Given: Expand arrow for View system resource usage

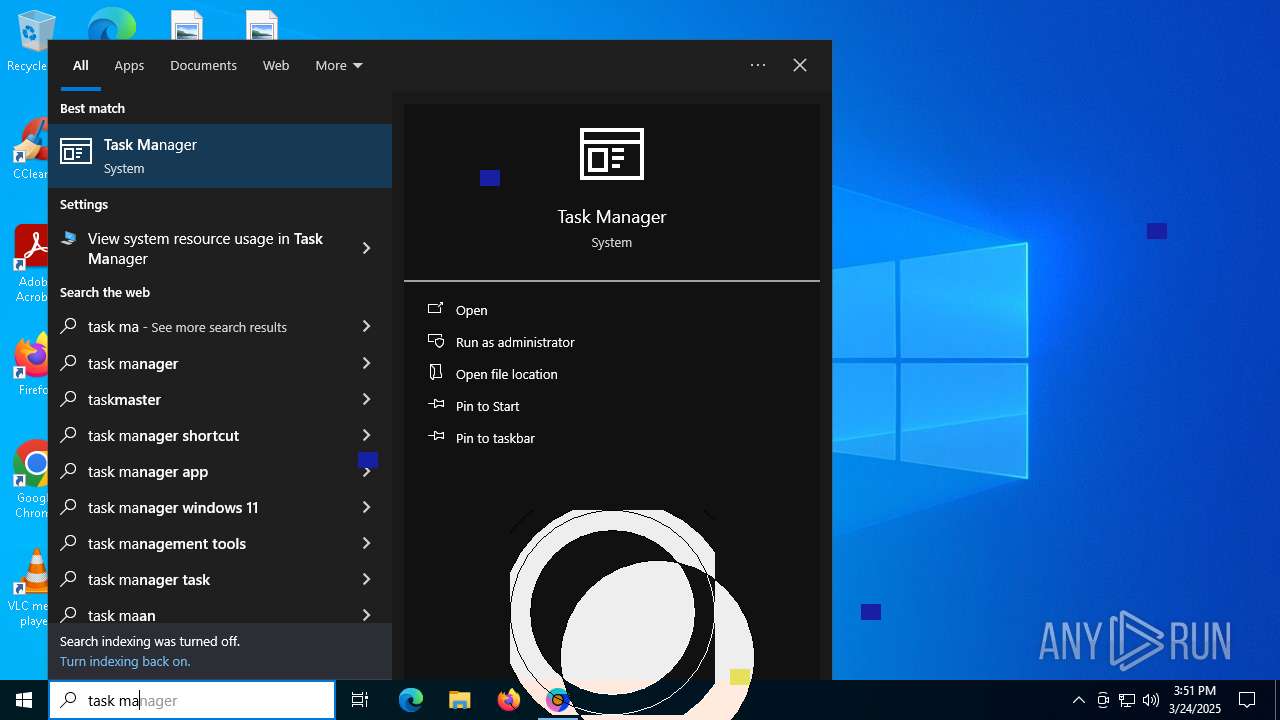Looking at the screenshot, I should point(366,248).
